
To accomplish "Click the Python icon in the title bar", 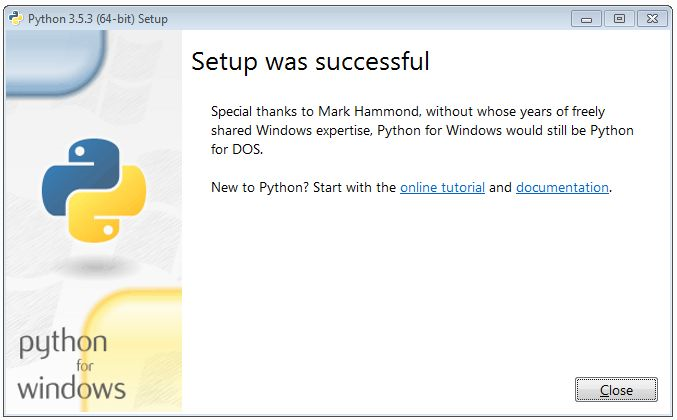I will click(16, 18).
